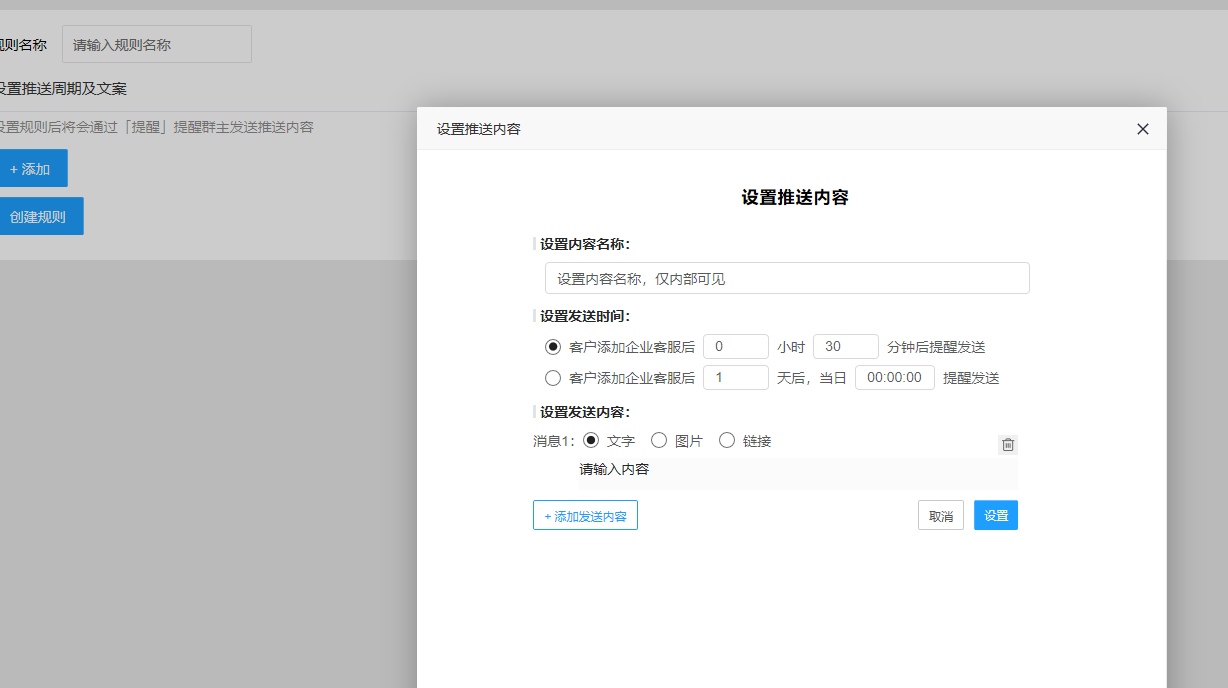Cancel the dialog with 取消
1228x688 pixels.
tap(940, 516)
